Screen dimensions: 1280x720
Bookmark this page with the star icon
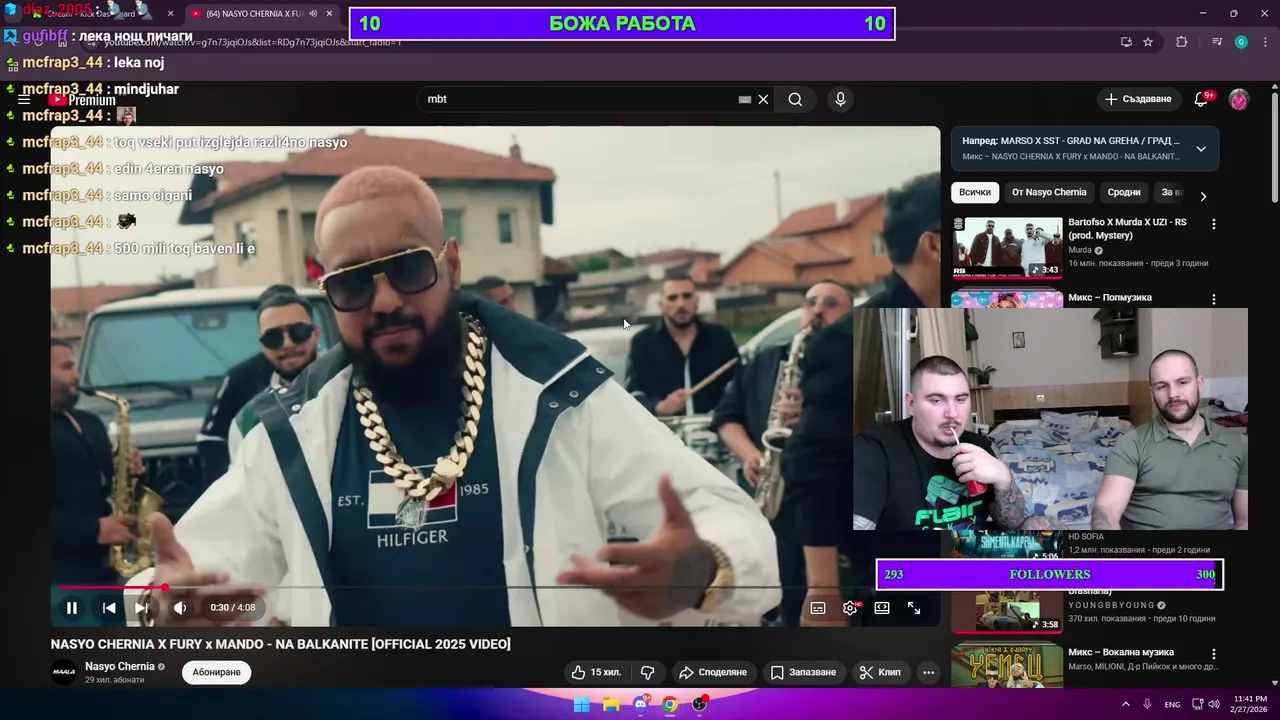1148,42
